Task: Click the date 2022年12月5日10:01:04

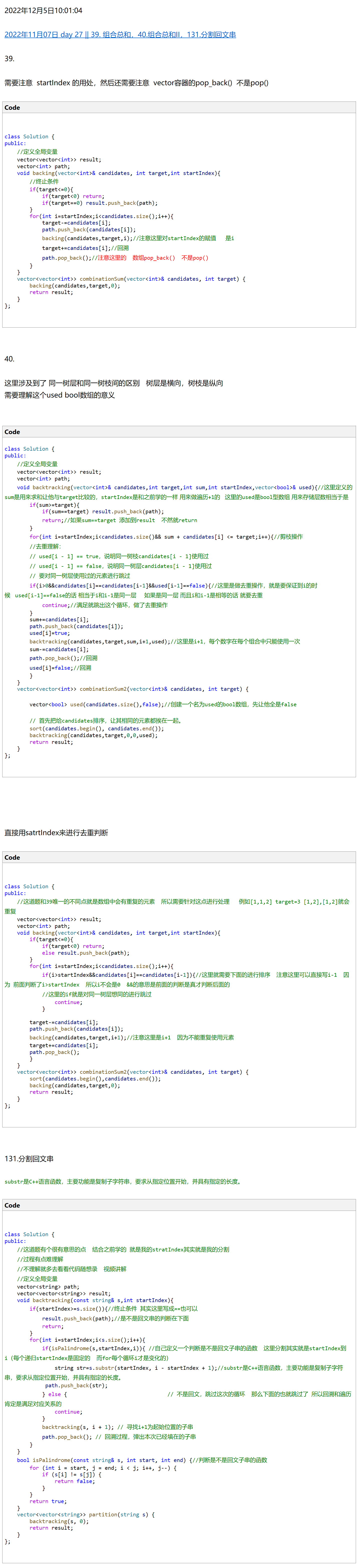Action: (43, 10)
